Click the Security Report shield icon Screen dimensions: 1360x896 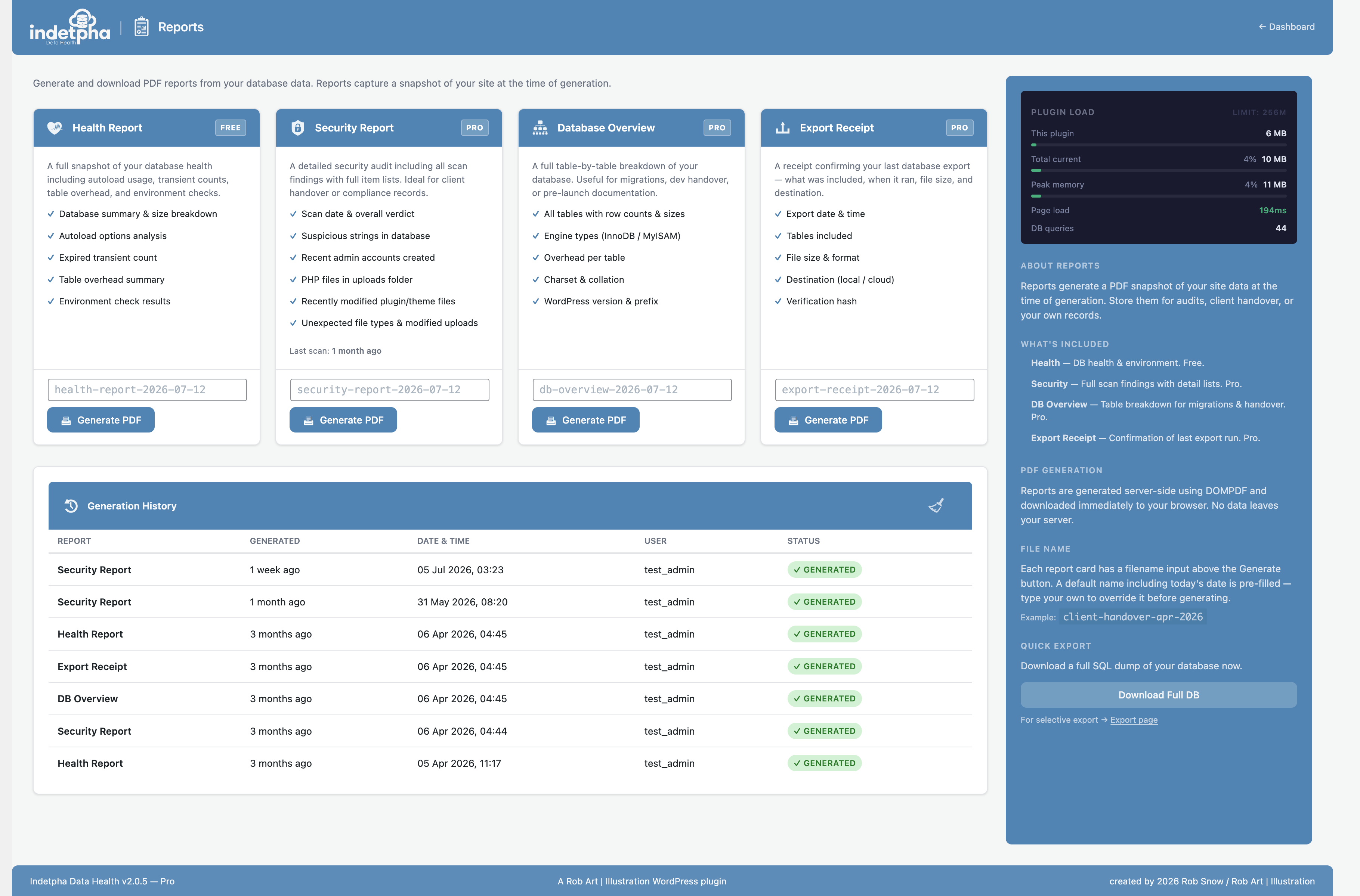[297, 127]
